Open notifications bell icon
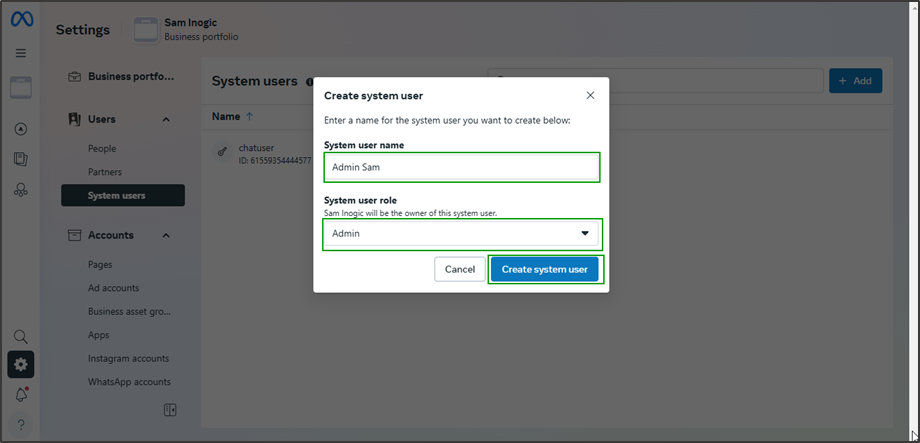The height and width of the screenshot is (443, 920). pyautogui.click(x=21, y=395)
